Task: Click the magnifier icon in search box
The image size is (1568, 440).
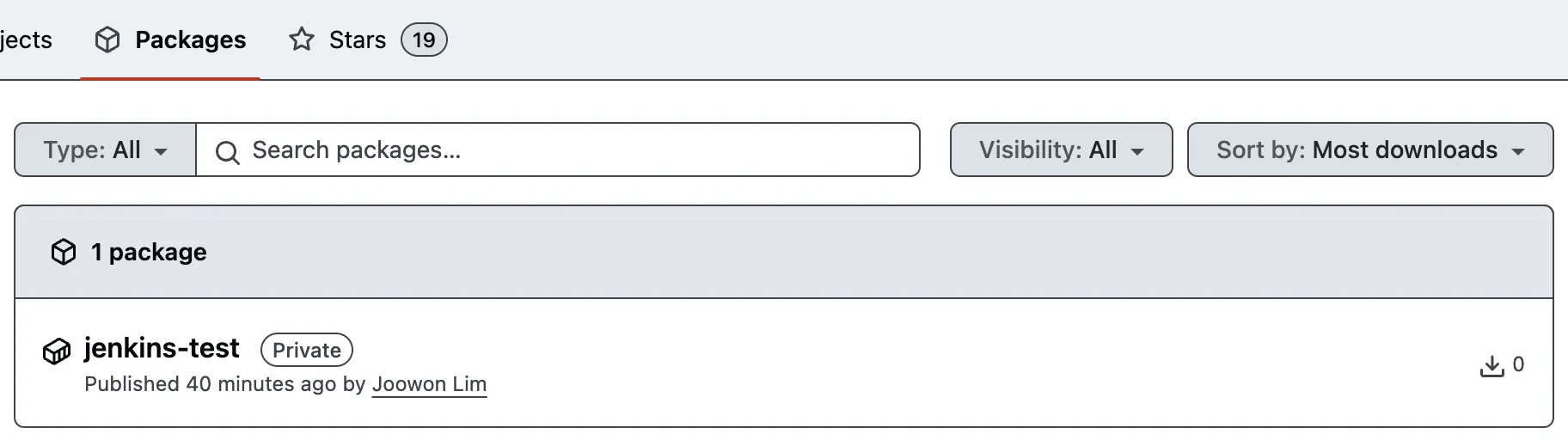Action: 227,152
